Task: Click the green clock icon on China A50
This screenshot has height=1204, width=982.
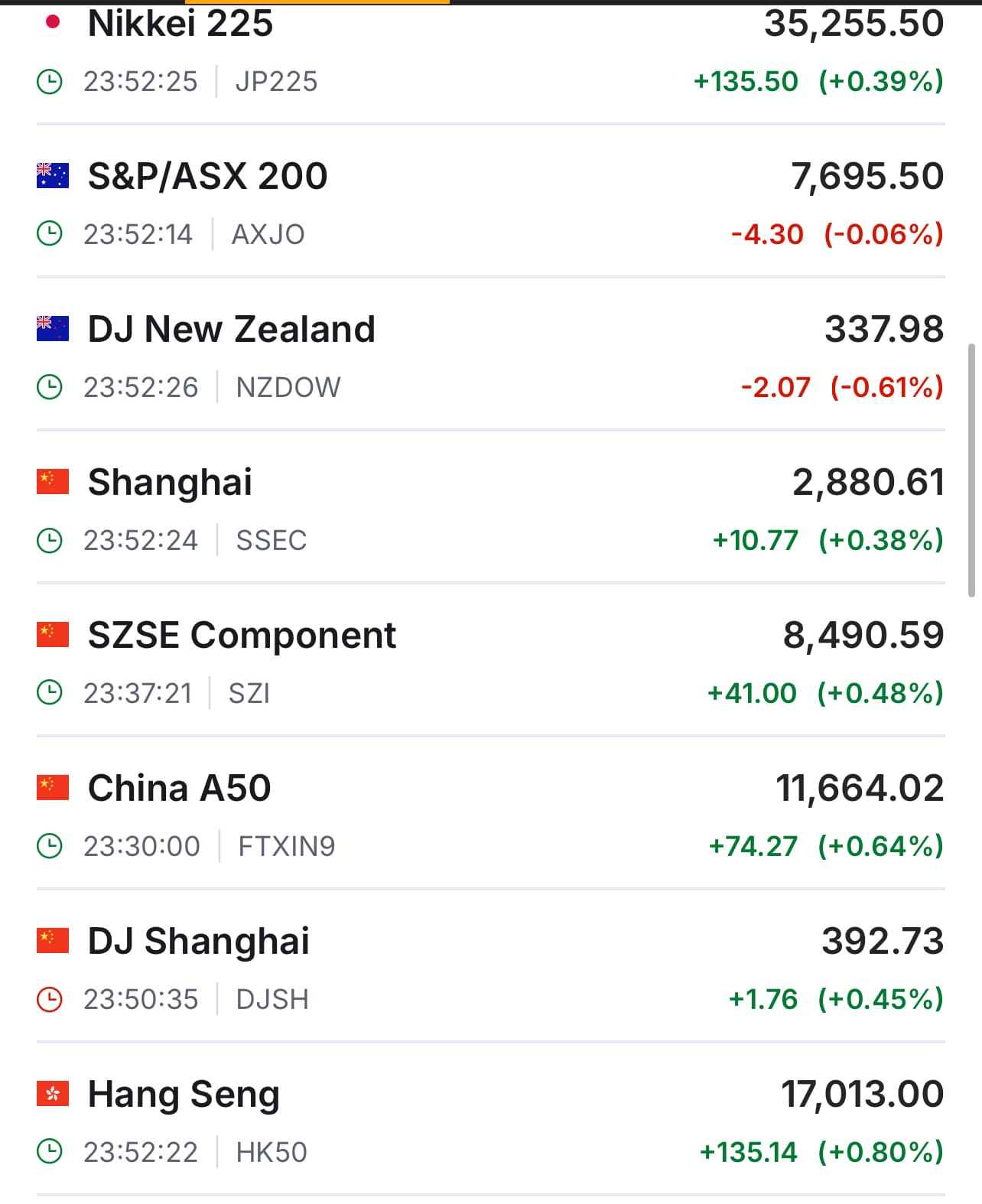Action: (50, 846)
